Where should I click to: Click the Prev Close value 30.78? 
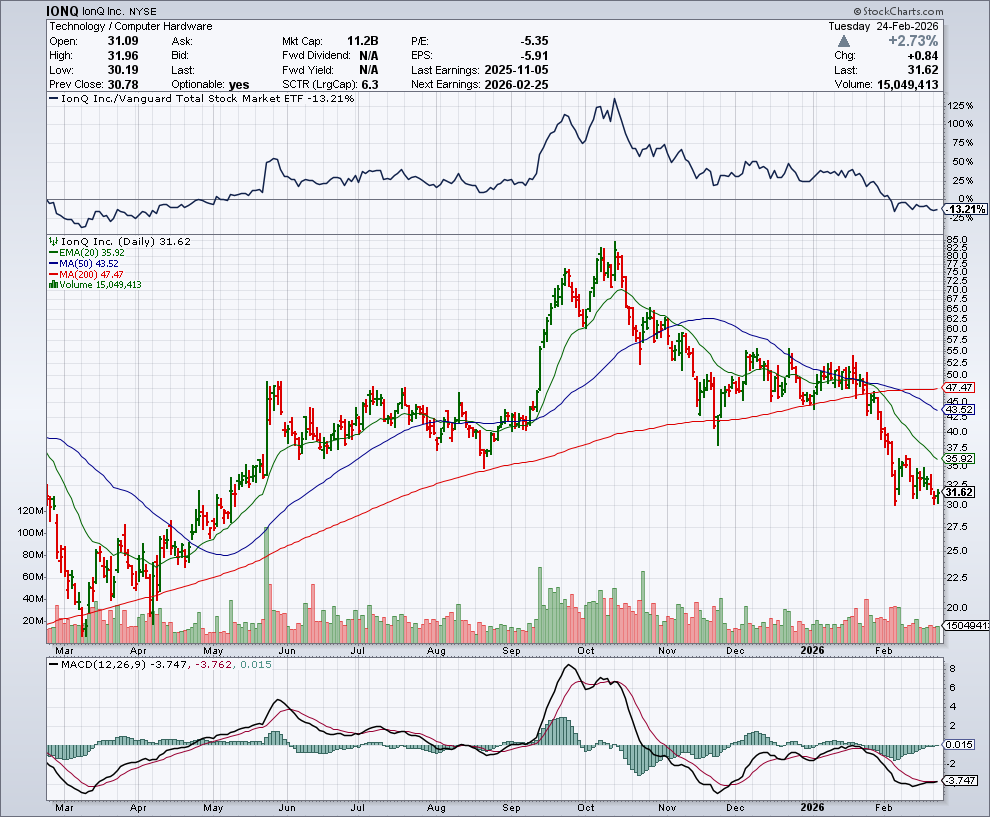[x=122, y=84]
